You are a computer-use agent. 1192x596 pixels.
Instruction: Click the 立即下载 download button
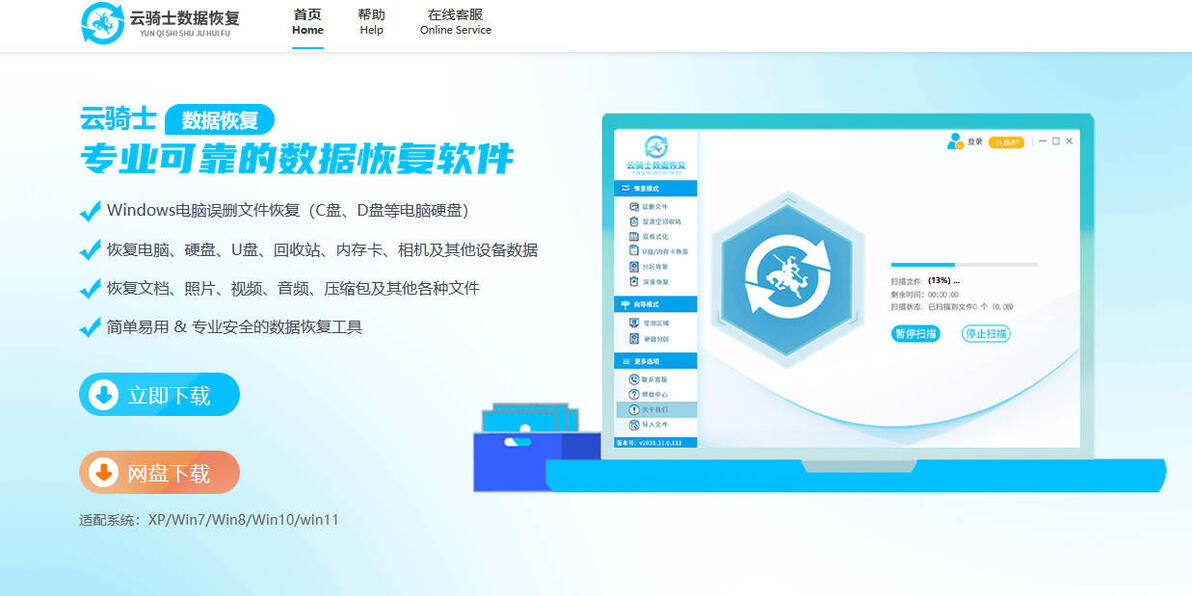click(159, 395)
